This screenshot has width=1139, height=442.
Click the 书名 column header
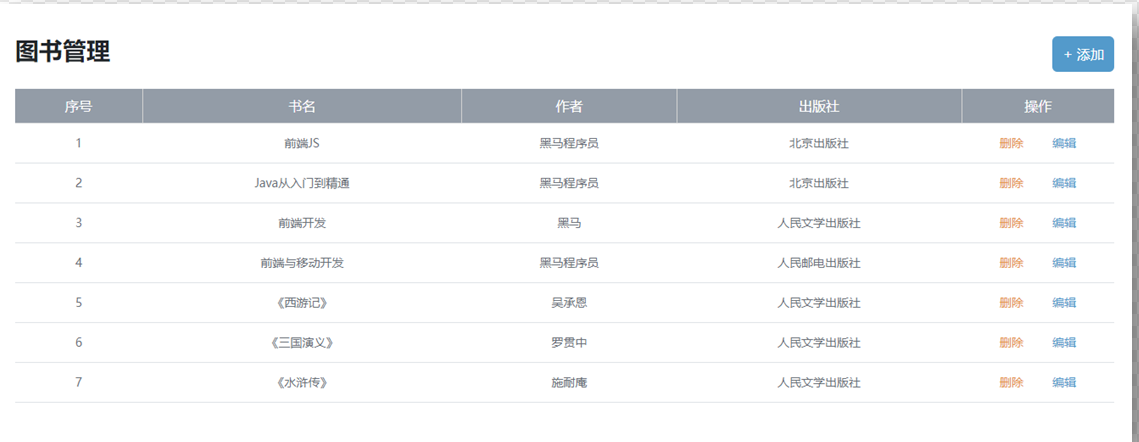[302, 106]
